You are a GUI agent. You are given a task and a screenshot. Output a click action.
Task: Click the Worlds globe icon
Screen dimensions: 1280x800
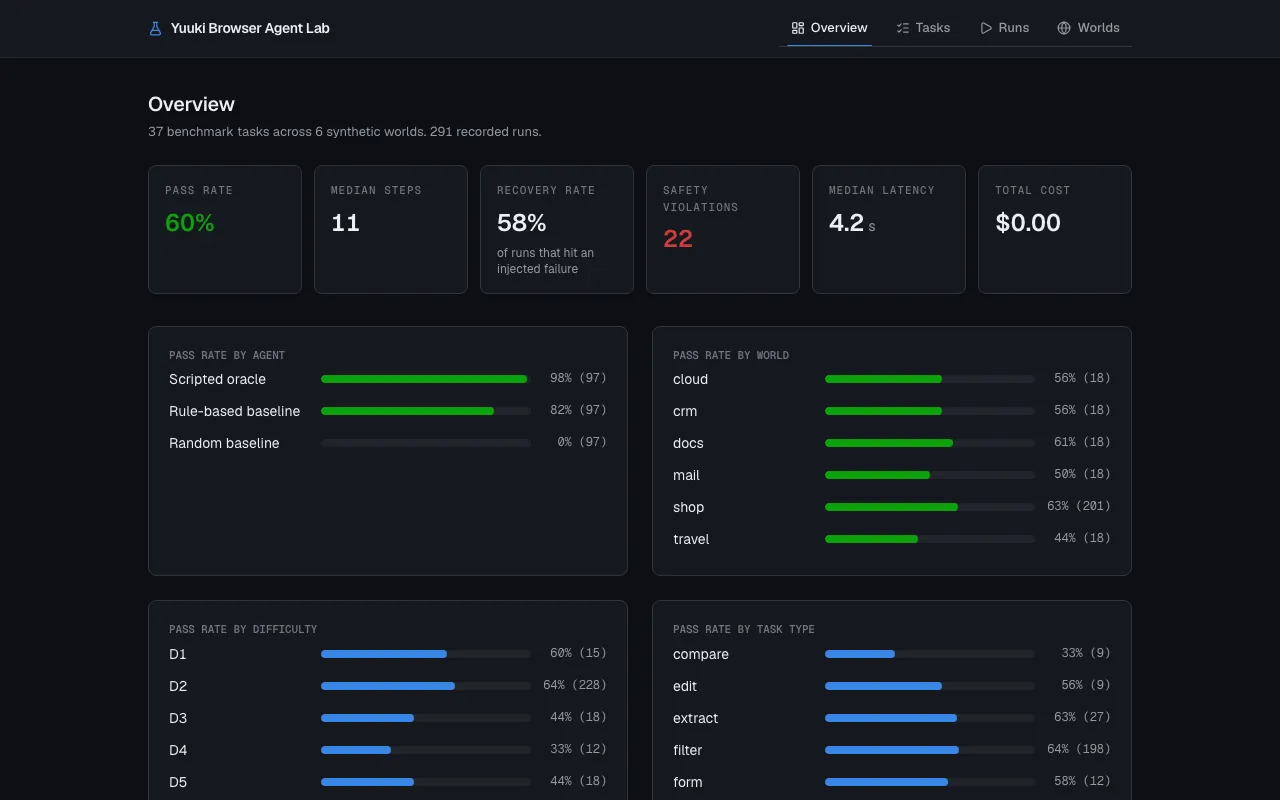[x=1064, y=28]
